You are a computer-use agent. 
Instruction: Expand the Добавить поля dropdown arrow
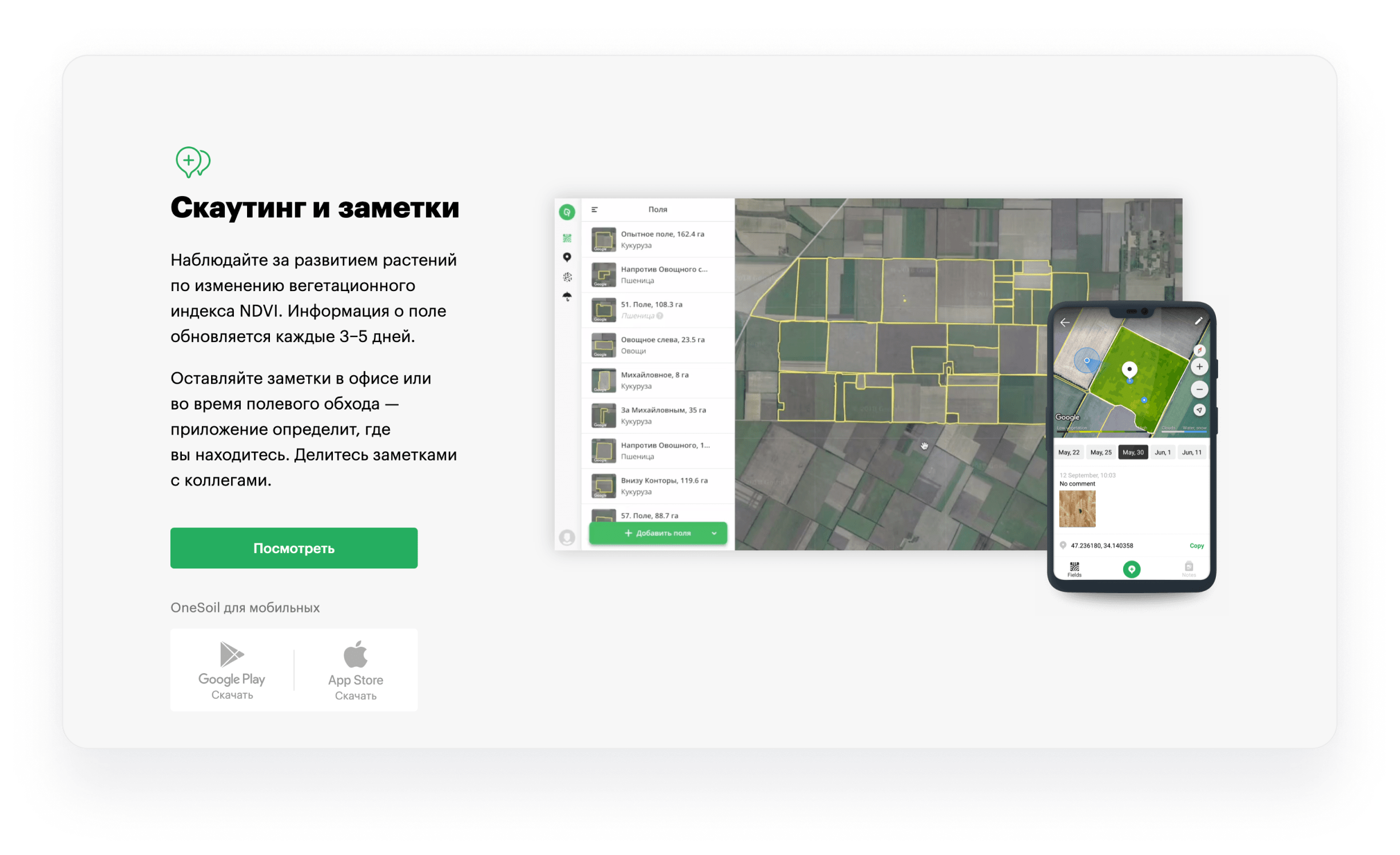(x=714, y=533)
